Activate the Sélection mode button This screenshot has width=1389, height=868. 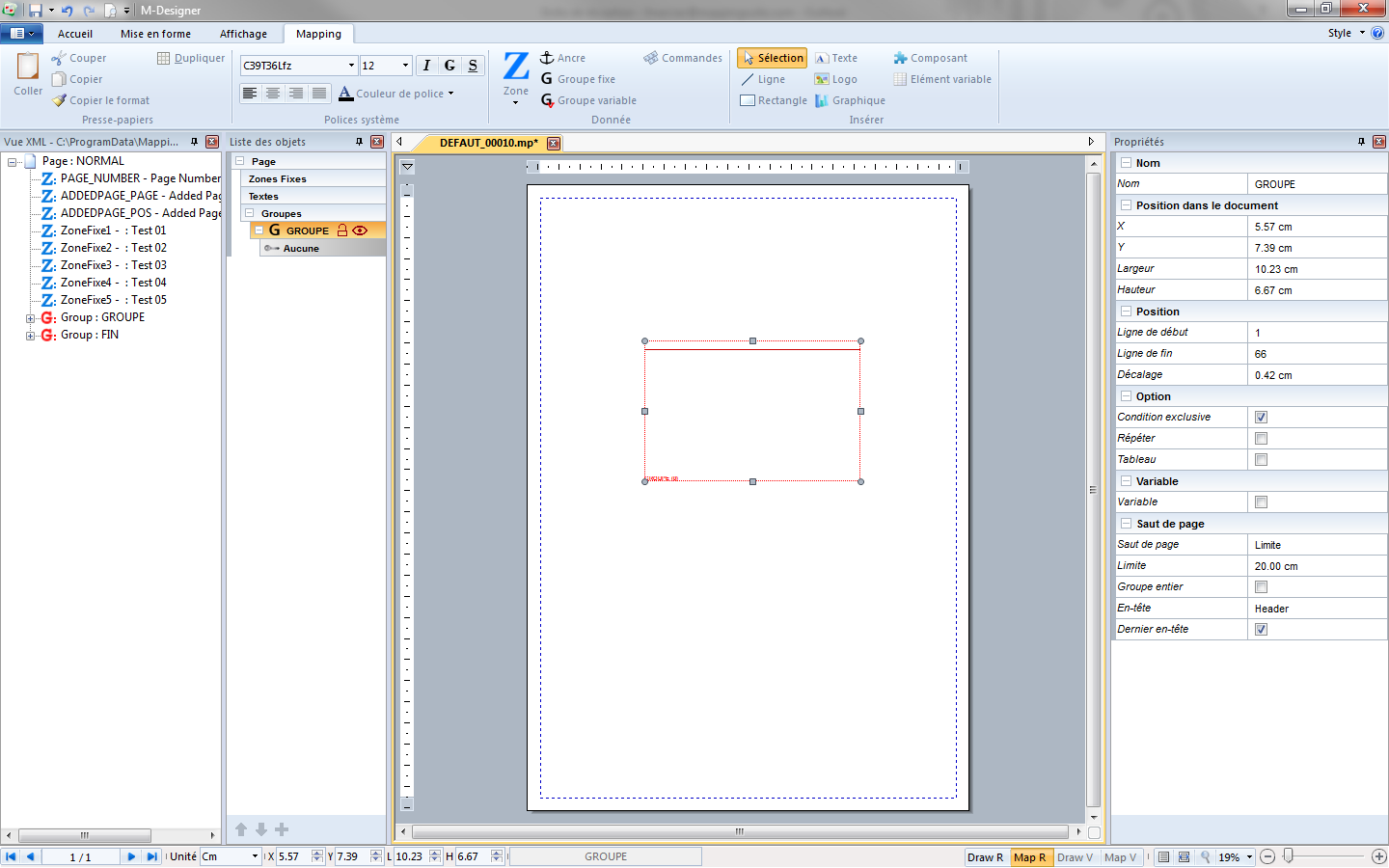coord(771,58)
